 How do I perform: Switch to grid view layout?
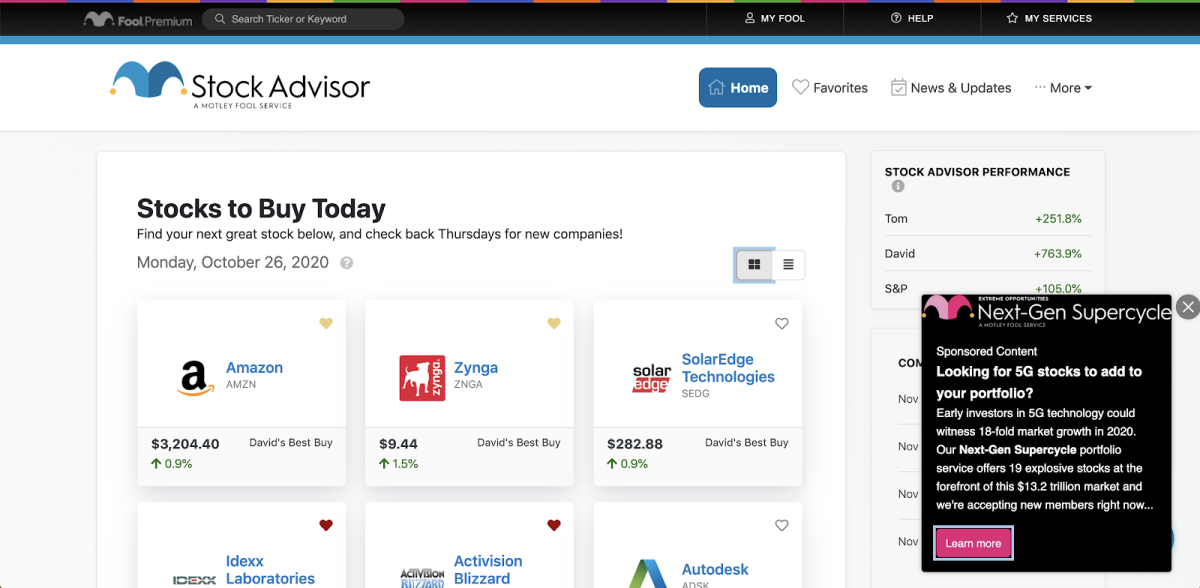754,265
